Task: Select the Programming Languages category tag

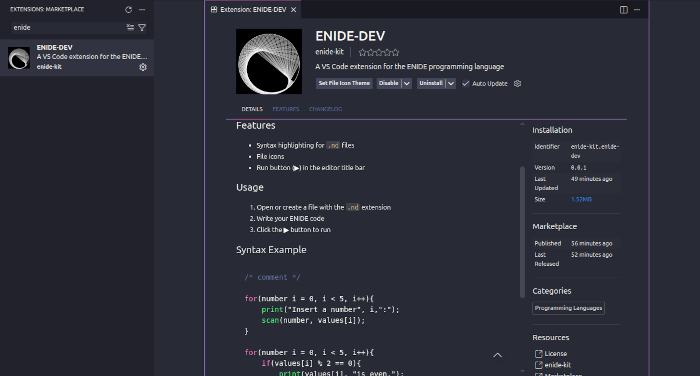Action: tap(568, 308)
